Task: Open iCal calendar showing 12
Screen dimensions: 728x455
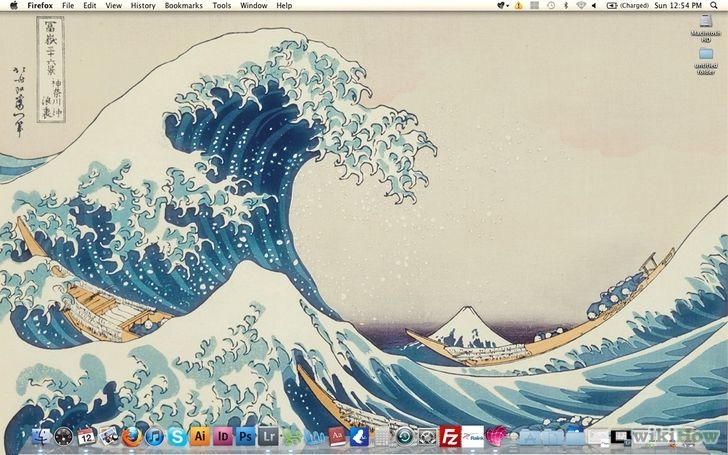Action: (86, 436)
